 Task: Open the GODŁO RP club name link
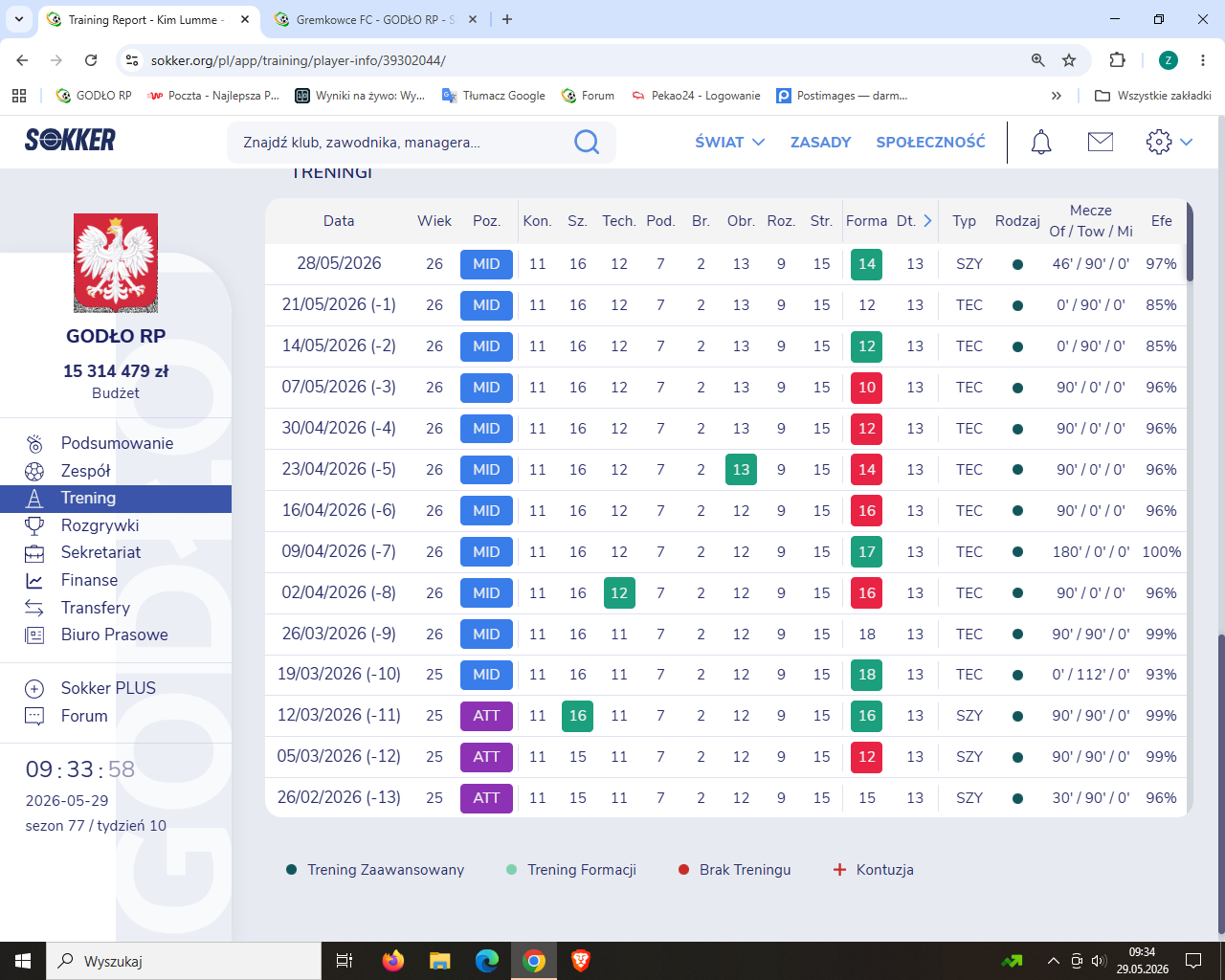(116, 336)
